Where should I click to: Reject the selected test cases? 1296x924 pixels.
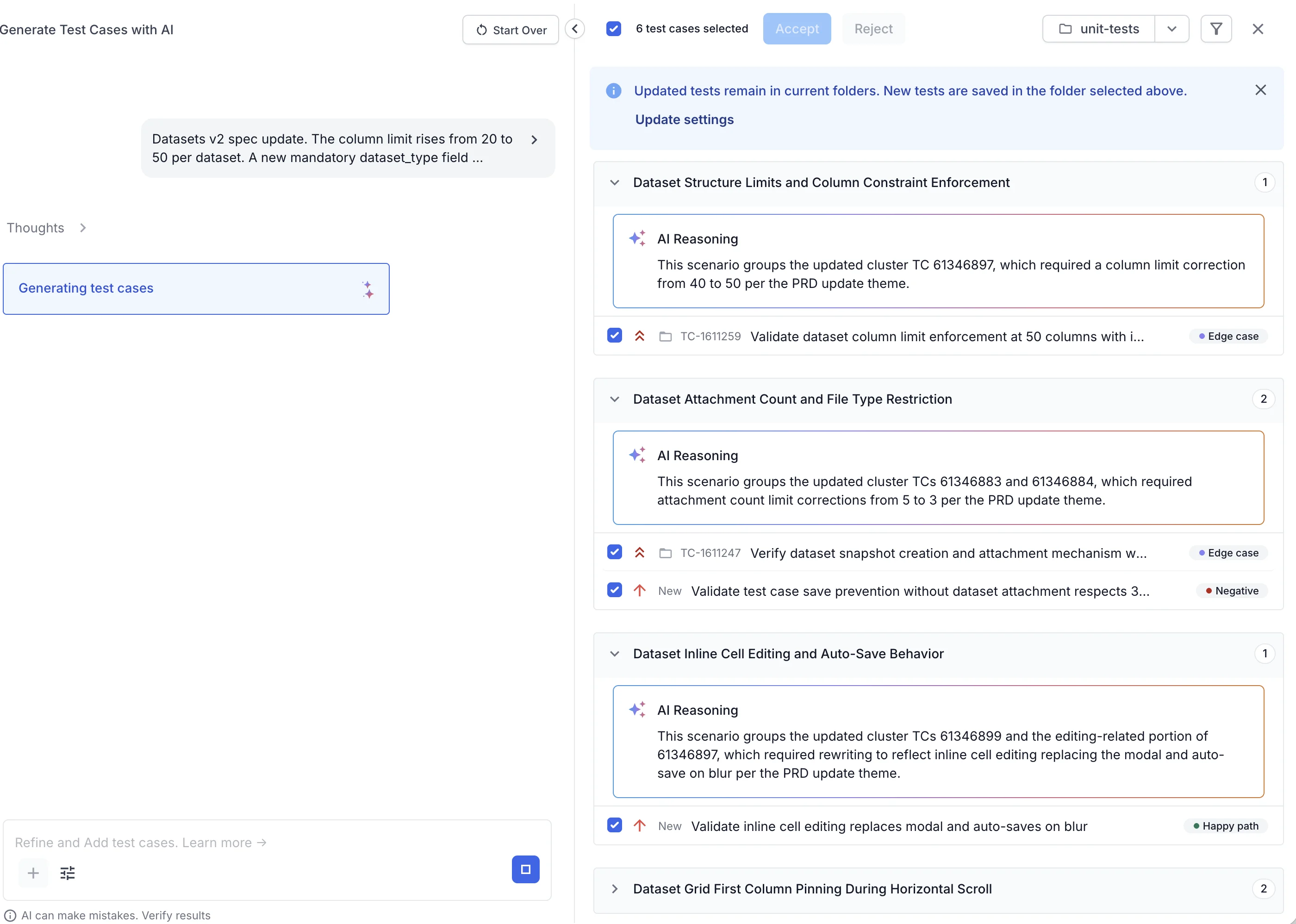(x=873, y=28)
